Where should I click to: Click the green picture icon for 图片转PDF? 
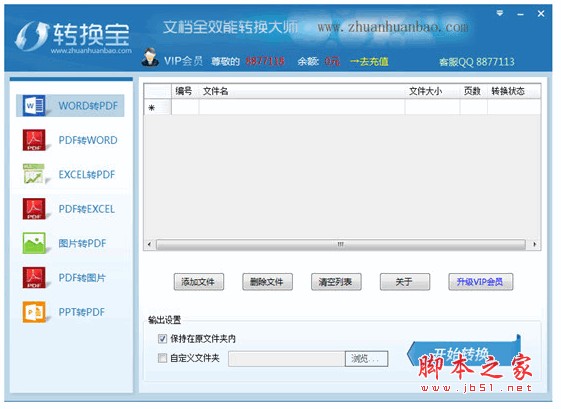34,243
